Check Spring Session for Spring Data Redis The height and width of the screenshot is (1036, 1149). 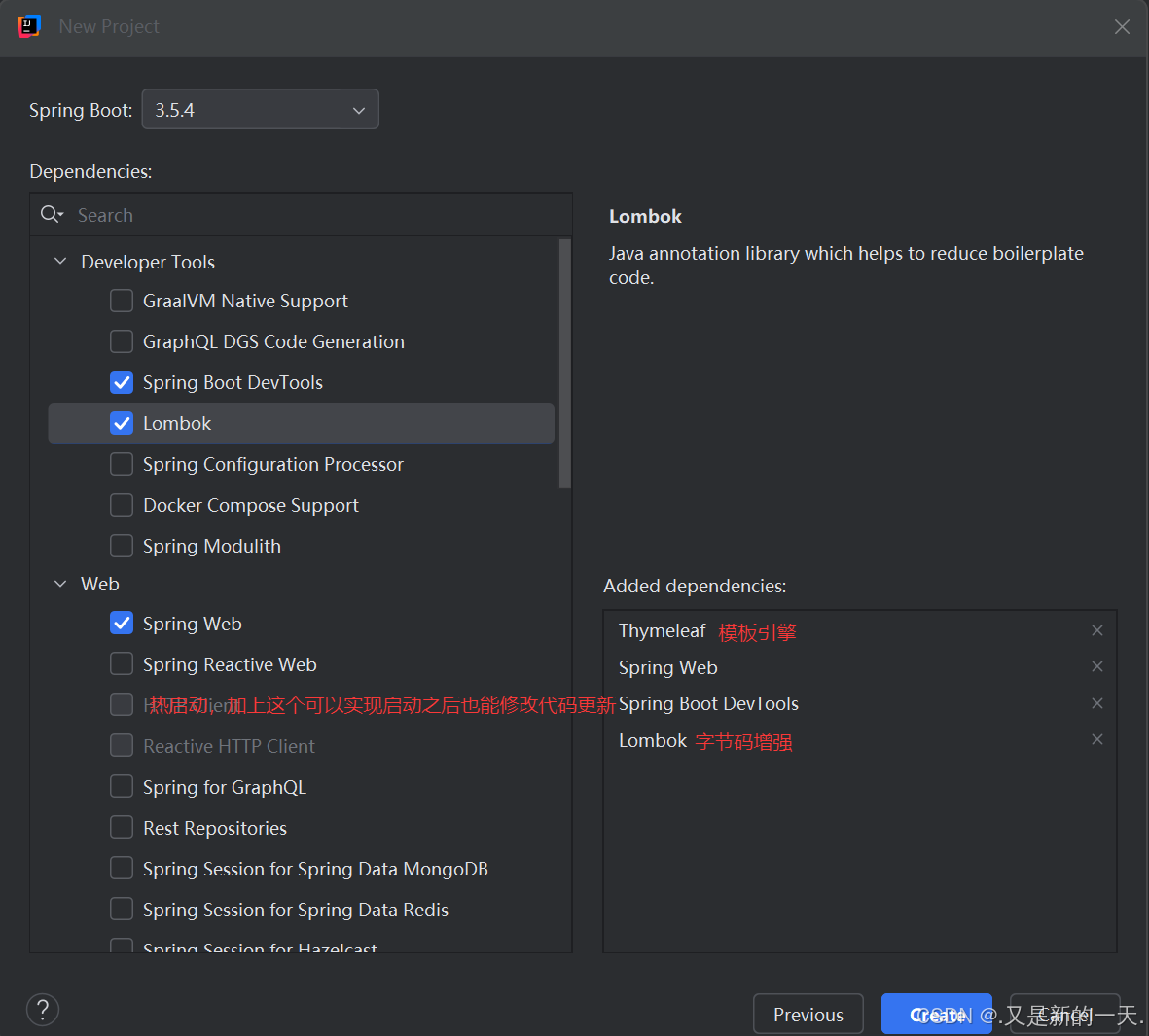coord(122,910)
